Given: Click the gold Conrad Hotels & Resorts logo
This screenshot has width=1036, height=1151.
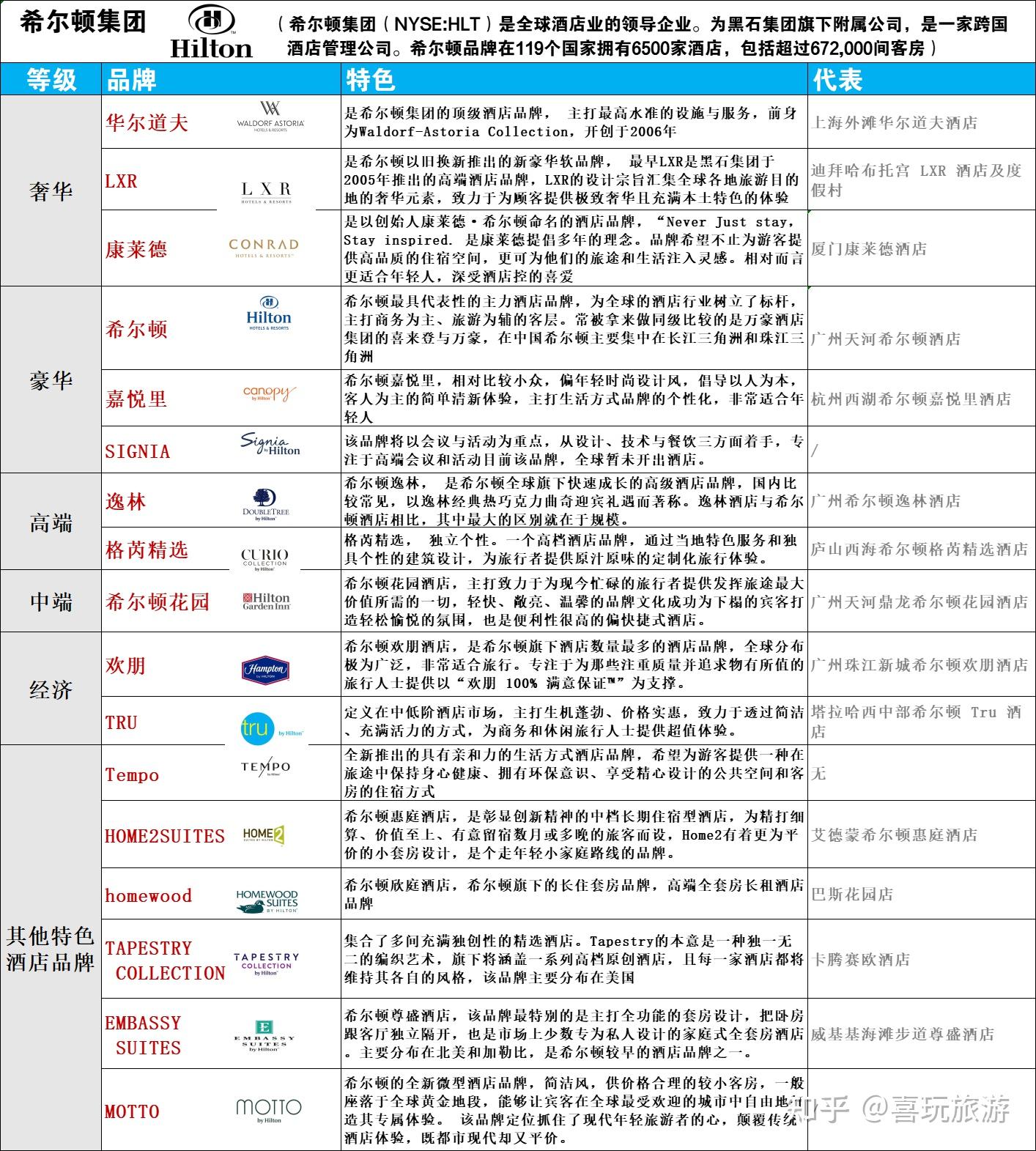Looking at the screenshot, I should tap(264, 248).
